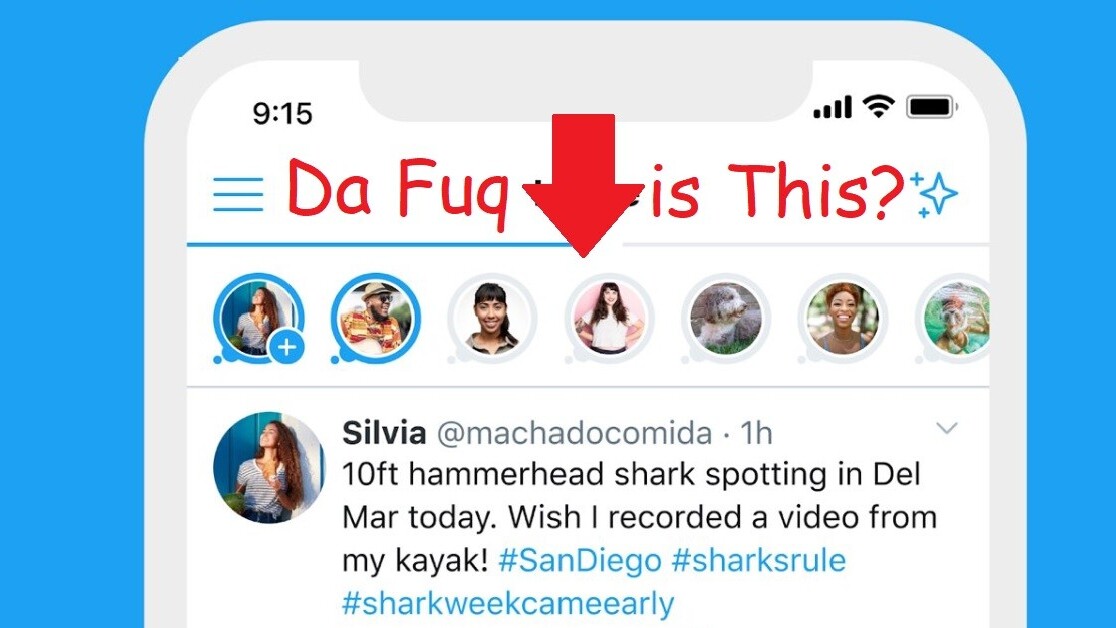The width and height of the screenshot is (1116, 628).
Task: Click the Wi-Fi status icon
Action: click(877, 106)
